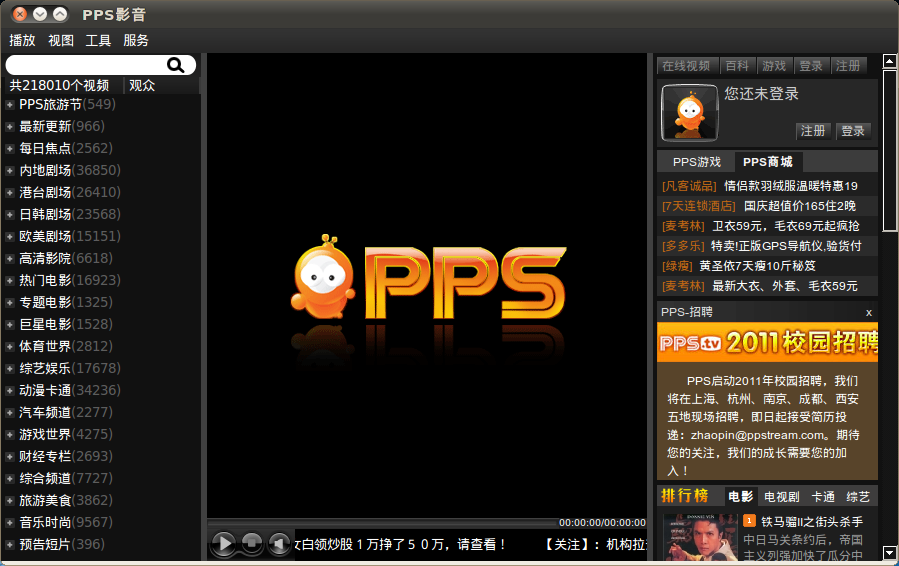899x566 pixels.
Task: Open the 注册 top tab
Action: coord(848,66)
